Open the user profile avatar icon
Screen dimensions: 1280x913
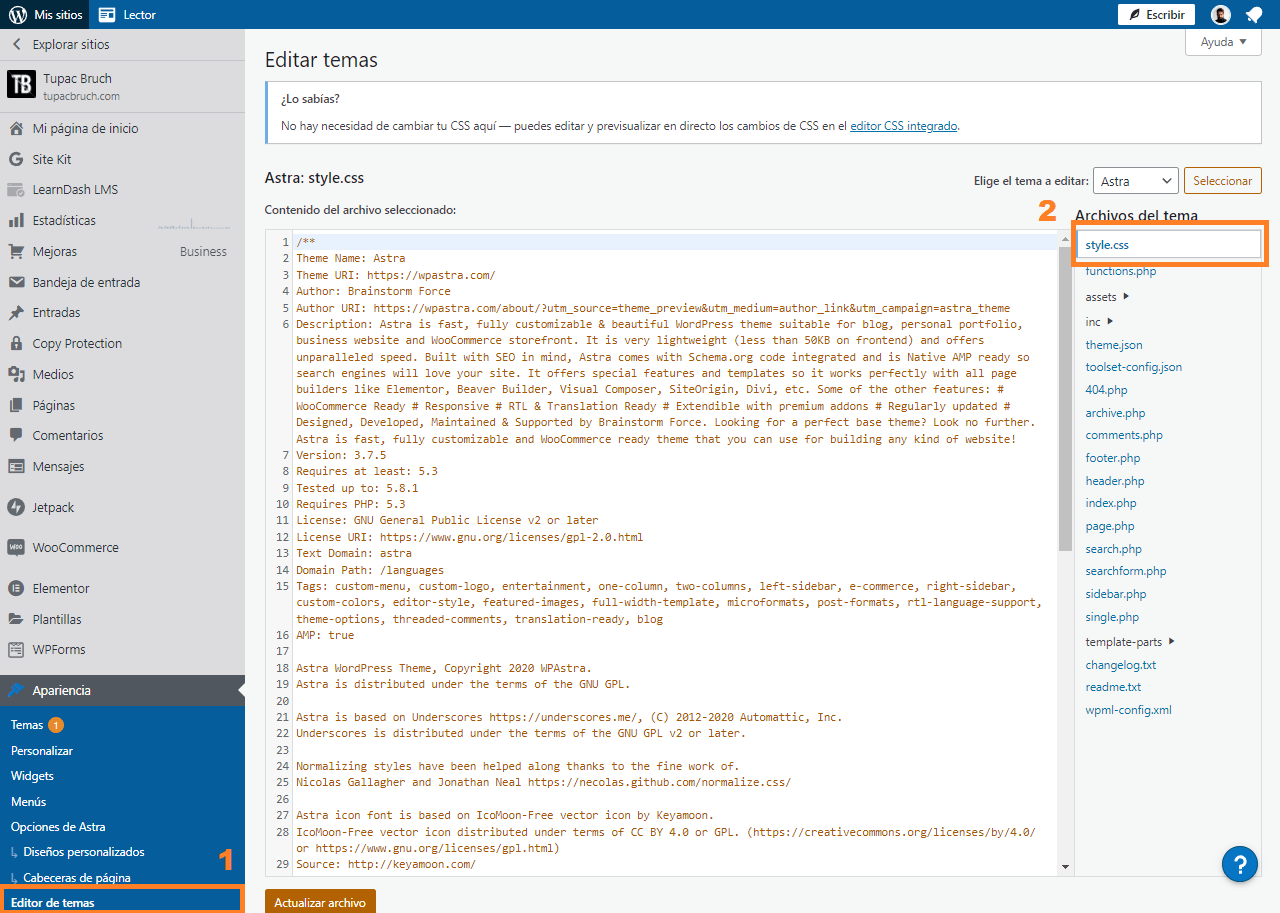[x=1220, y=14]
